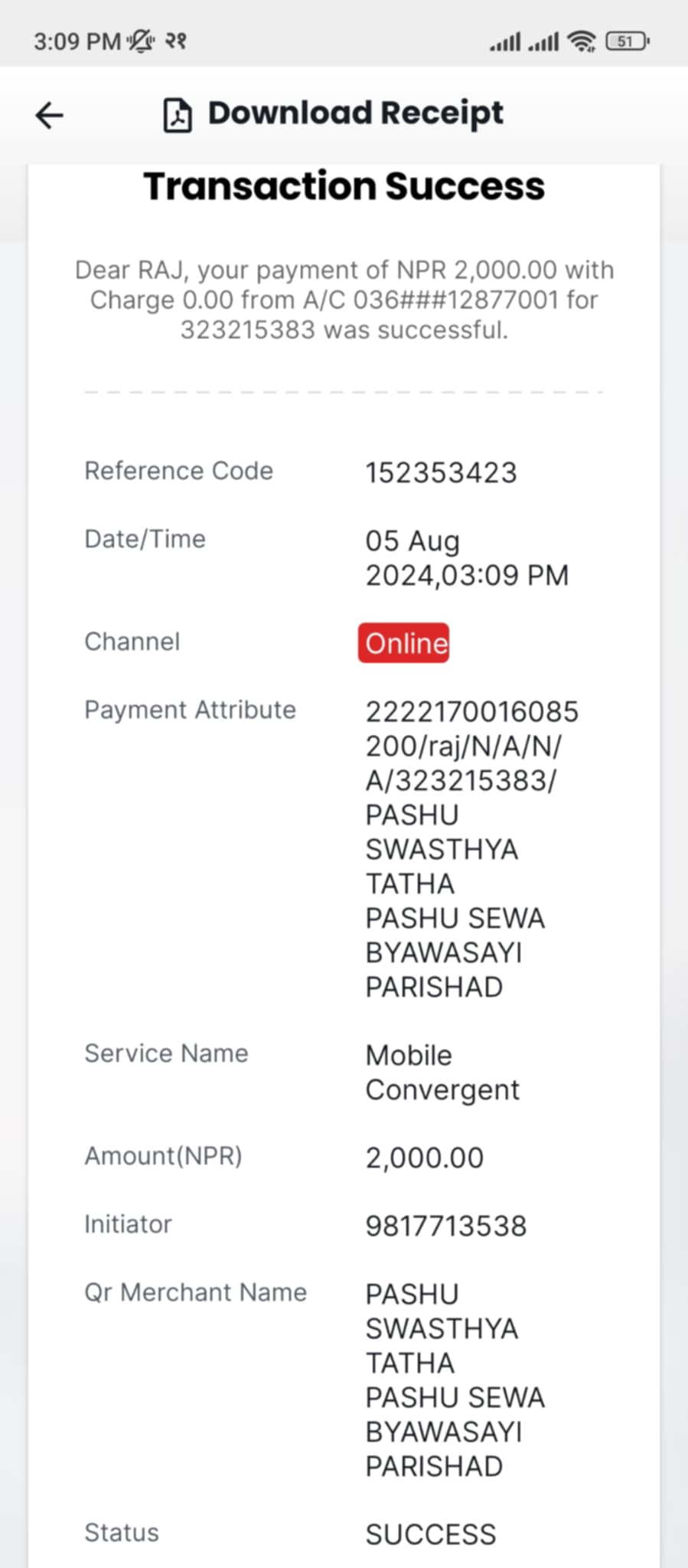Tap the battery indicator icon
The height and width of the screenshot is (1568, 688).
[628, 41]
